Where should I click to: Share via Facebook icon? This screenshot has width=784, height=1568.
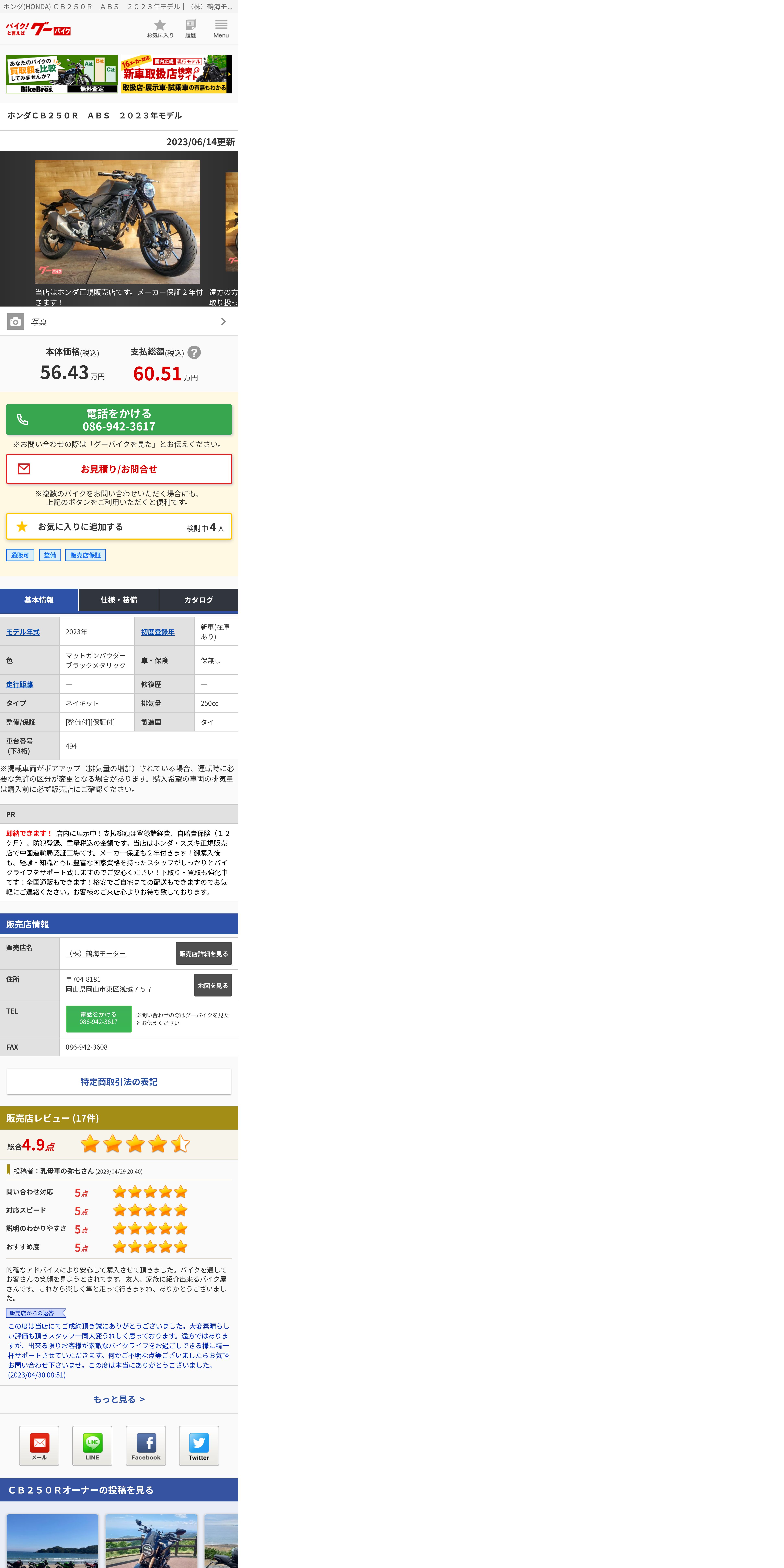tap(146, 1446)
